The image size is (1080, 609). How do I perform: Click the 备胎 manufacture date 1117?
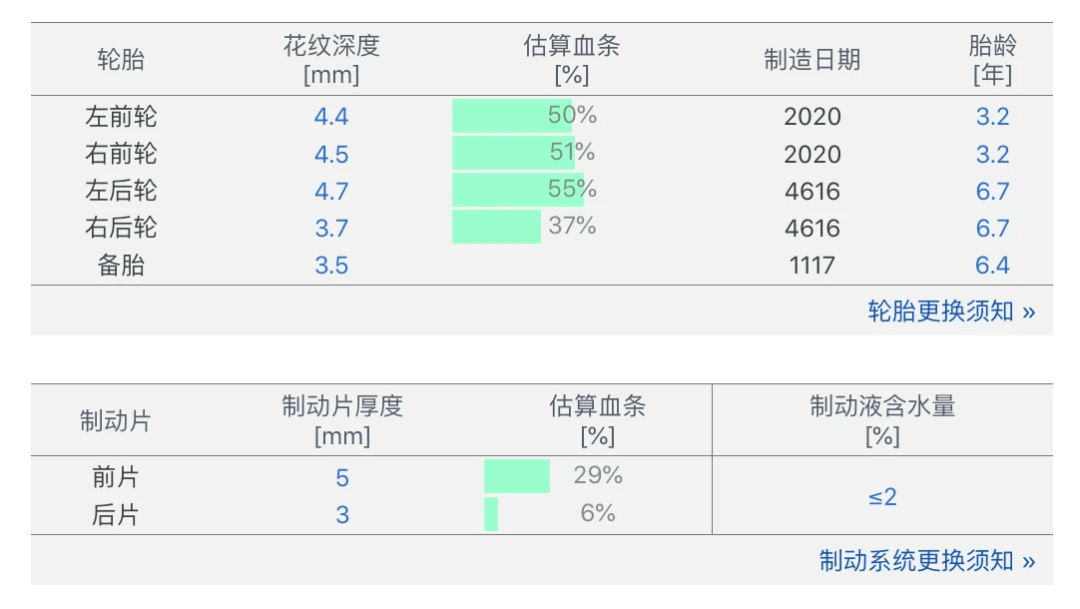(x=811, y=265)
